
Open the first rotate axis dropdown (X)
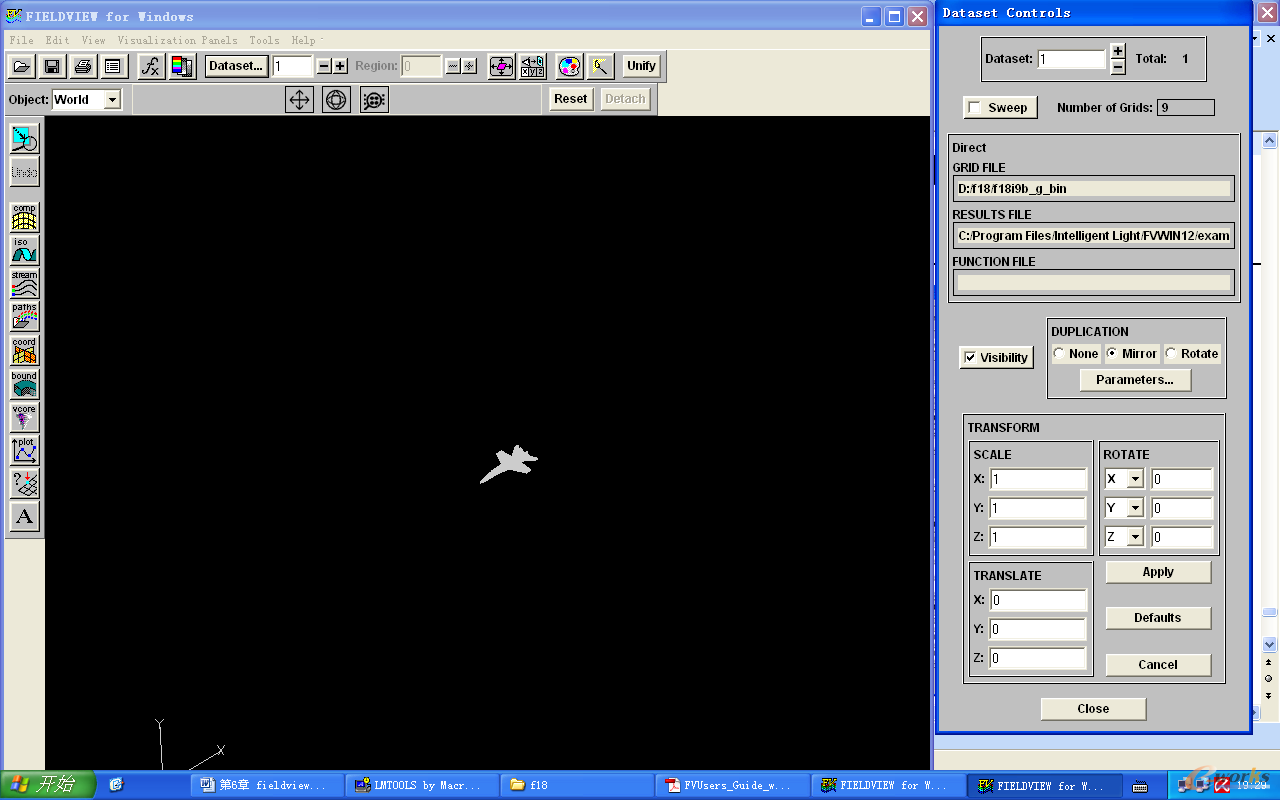1135,479
